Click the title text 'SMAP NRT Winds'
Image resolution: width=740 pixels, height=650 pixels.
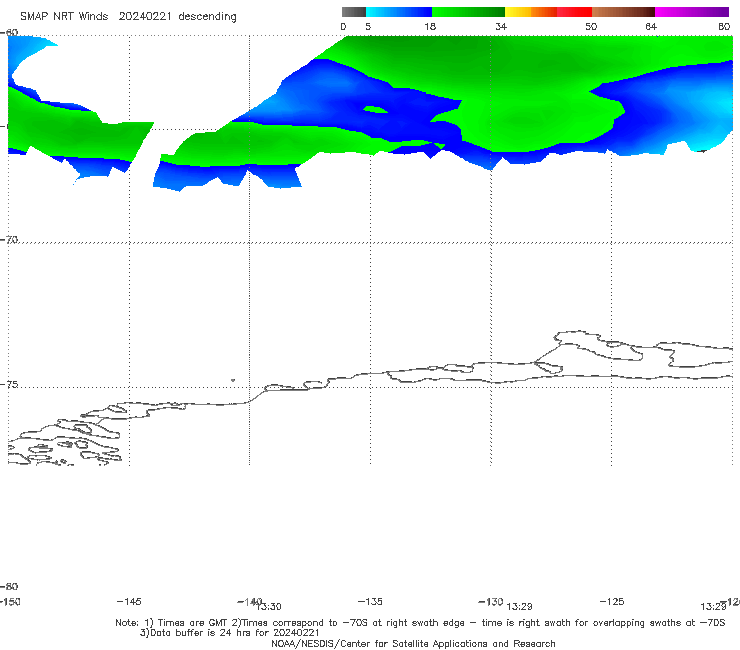(x=64, y=17)
